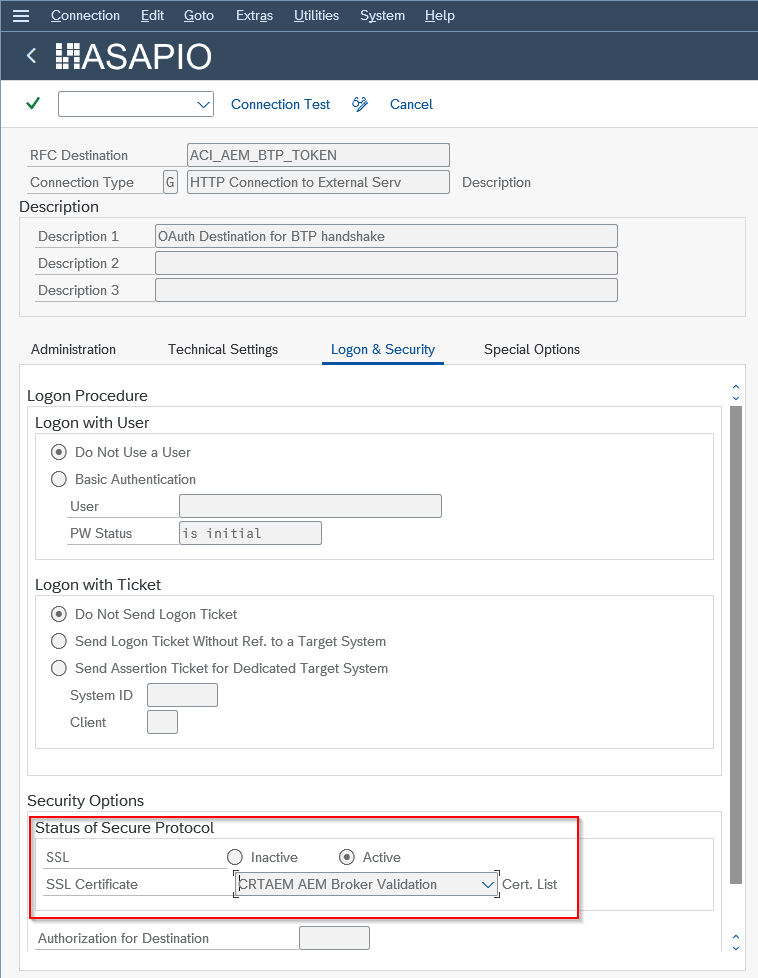Click the Authorization for Destination field
Viewport: 758px width, 978px height.
[334, 938]
